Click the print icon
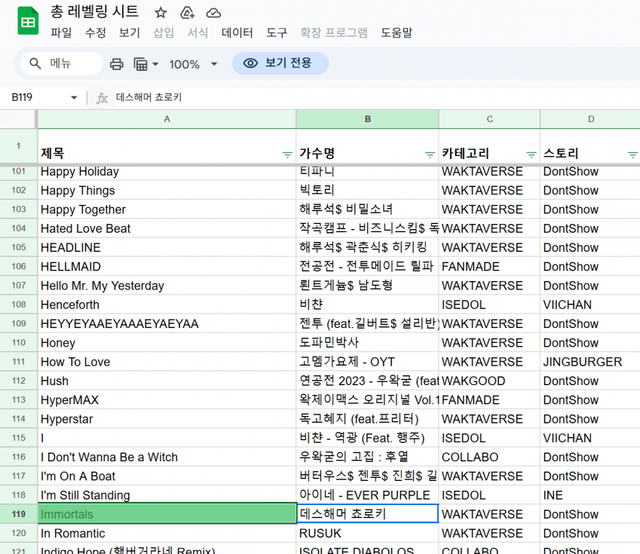Screen dimensions: 640x554 coord(116,64)
